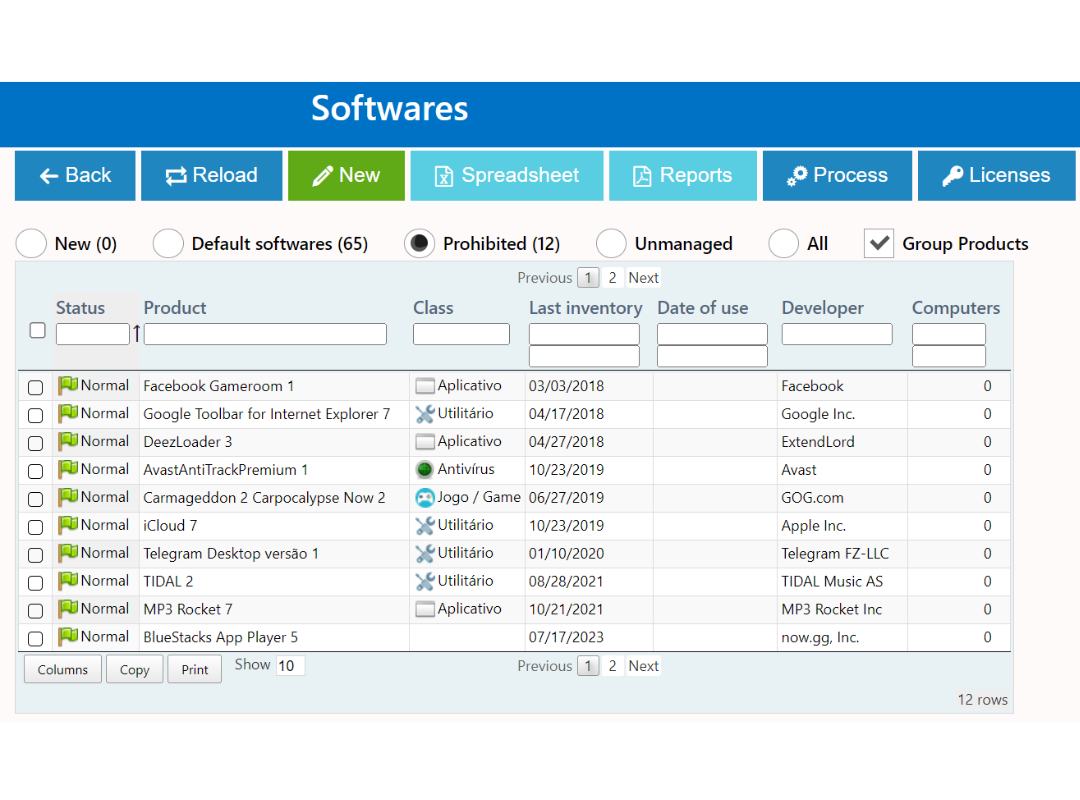Viewport: 1080px width, 800px height.
Task: Go to page 2 in top pagination
Action: coord(613,278)
